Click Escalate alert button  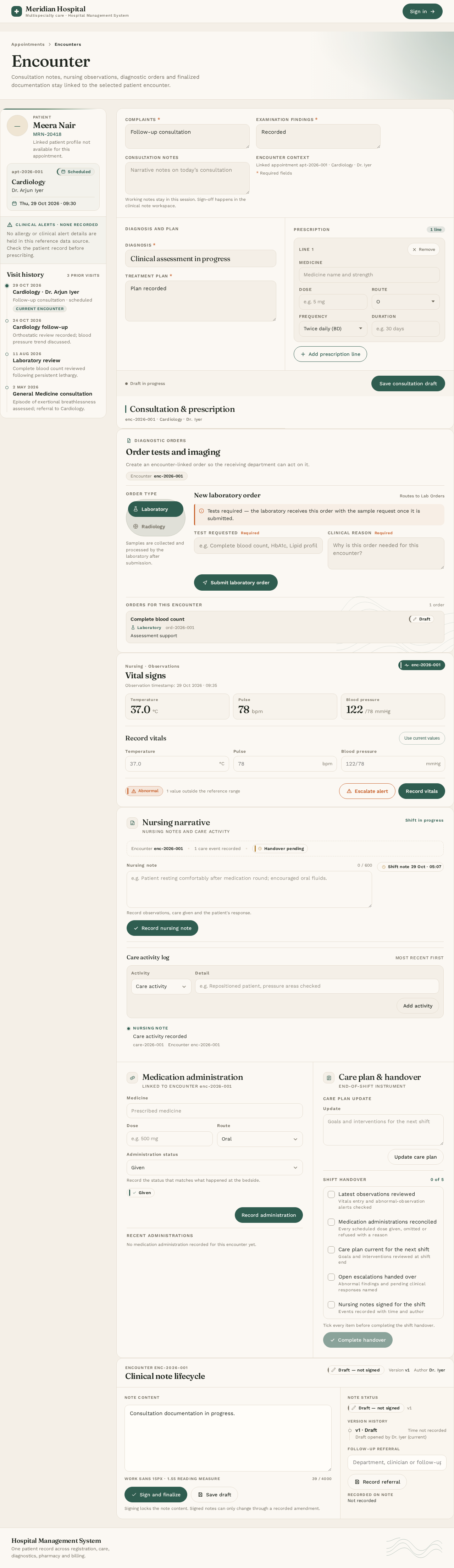click(x=367, y=791)
